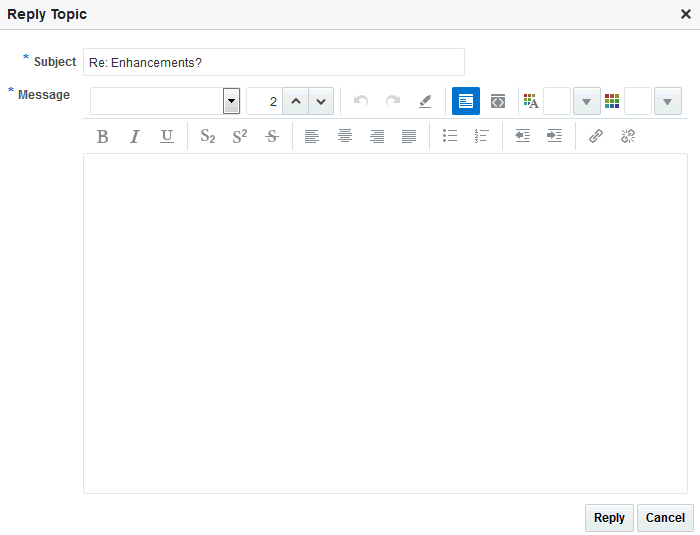Align text to the left

coord(312,136)
